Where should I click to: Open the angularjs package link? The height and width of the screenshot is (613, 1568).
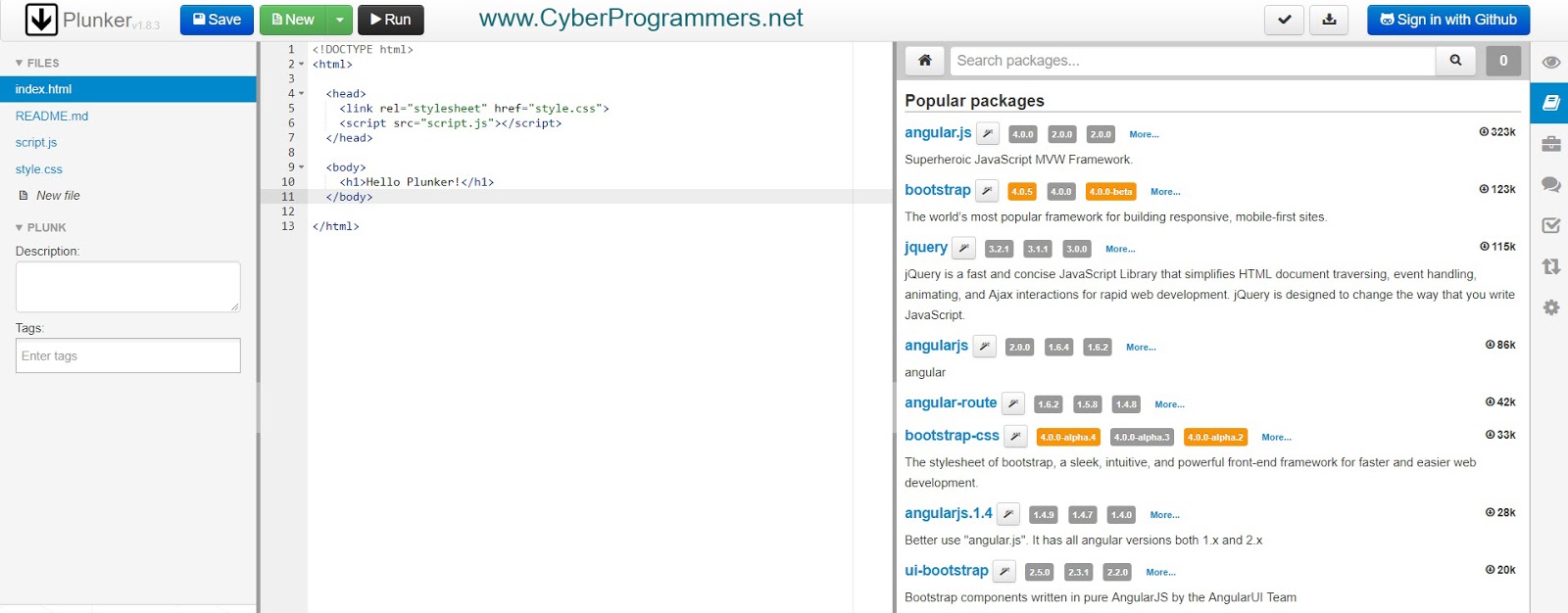pyautogui.click(x=936, y=346)
